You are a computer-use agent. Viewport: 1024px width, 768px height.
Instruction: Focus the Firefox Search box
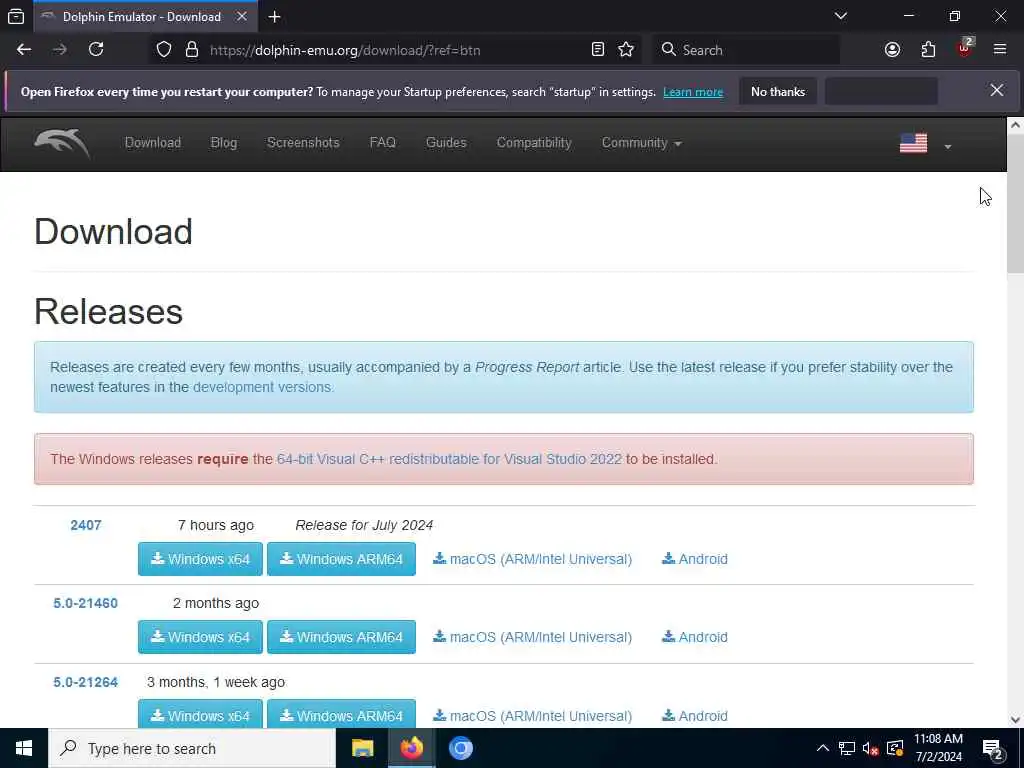coord(746,50)
